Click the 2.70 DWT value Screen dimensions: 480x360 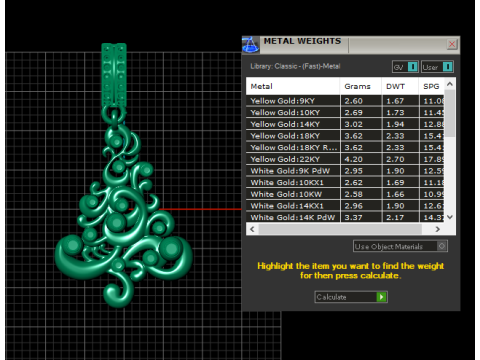(395, 159)
